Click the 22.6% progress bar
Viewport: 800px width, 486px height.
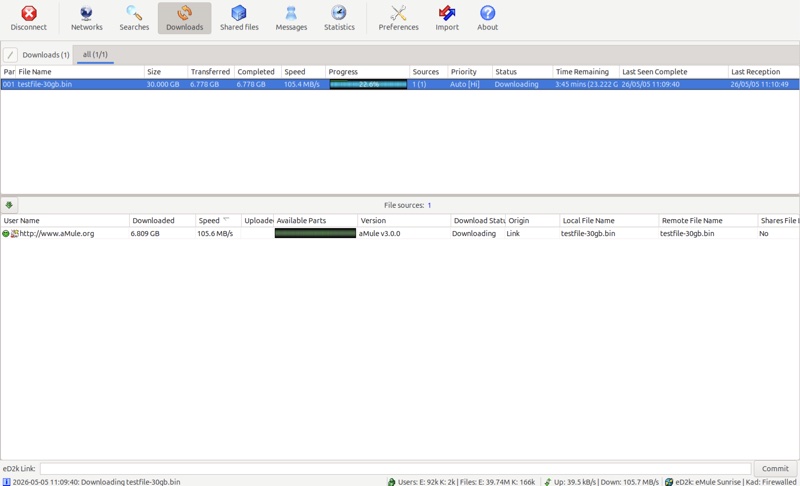(368, 84)
